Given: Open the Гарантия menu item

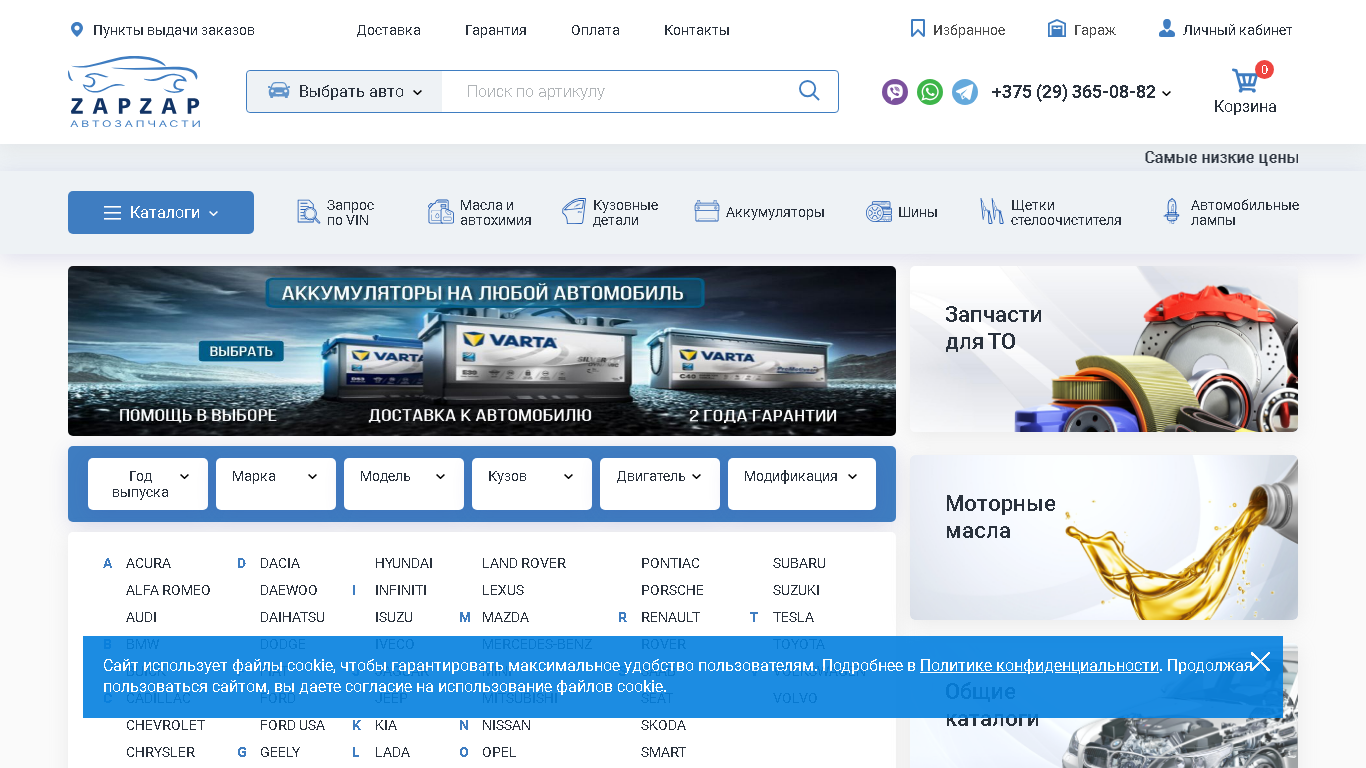Looking at the screenshot, I should pos(496,30).
